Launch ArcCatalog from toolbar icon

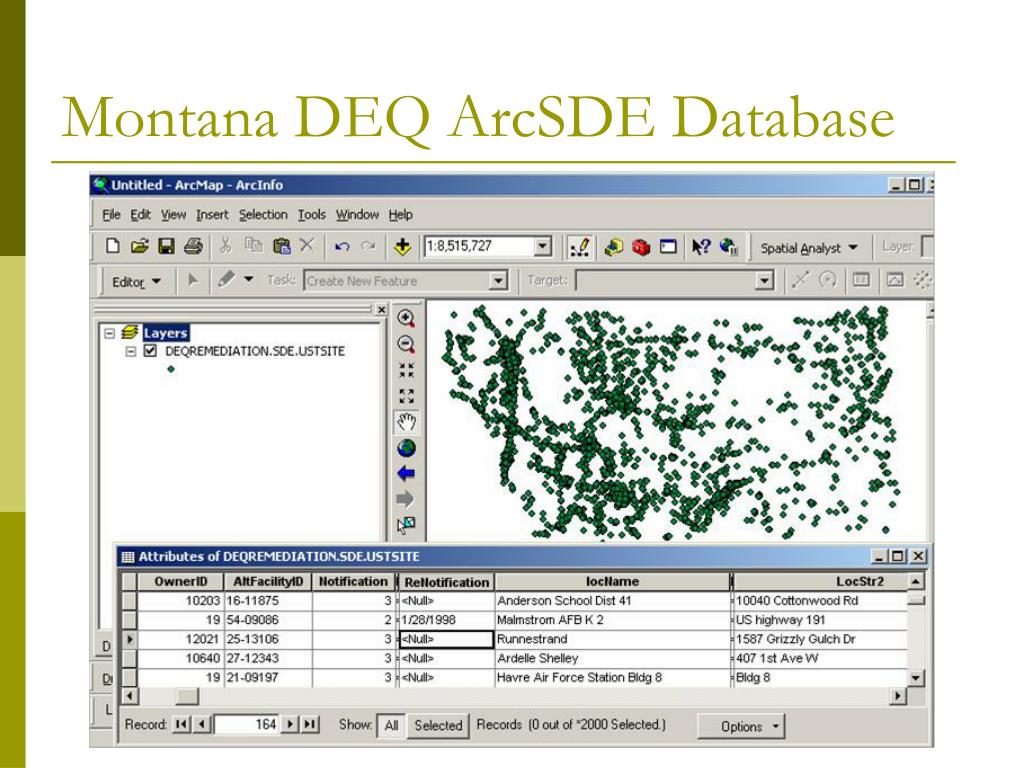click(x=613, y=247)
